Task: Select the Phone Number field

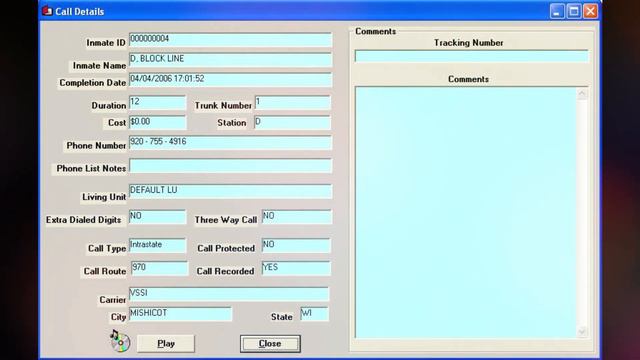Action: [230, 142]
